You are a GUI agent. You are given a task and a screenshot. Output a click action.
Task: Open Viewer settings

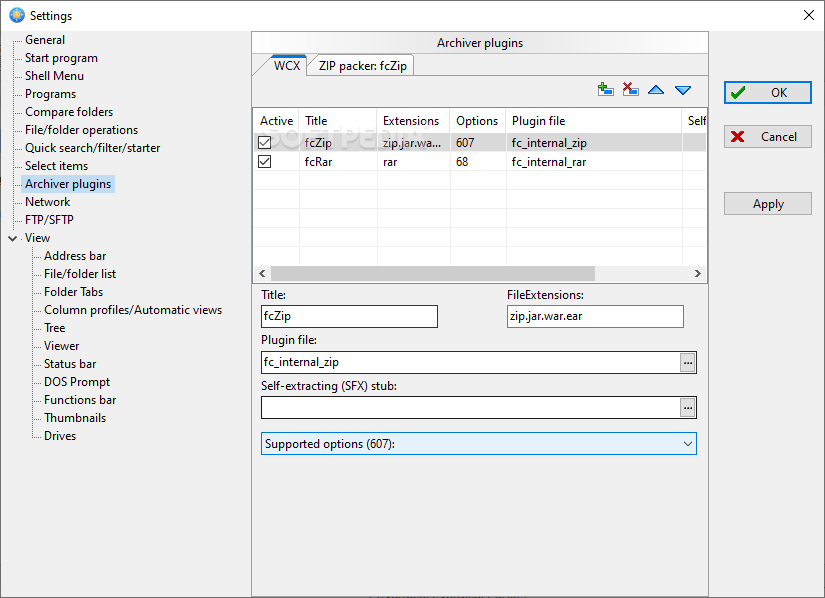coord(62,346)
